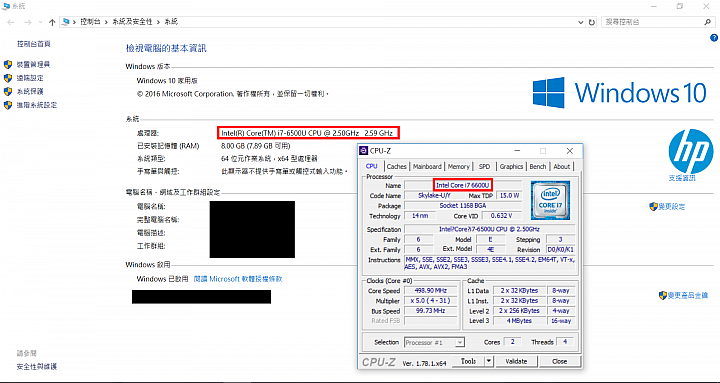Image resolution: width=720 pixels, height=383 pixels.
Task: Open 安全性與維護 link at bottom left
Action: pyautogui.click(x=37, y=366)
